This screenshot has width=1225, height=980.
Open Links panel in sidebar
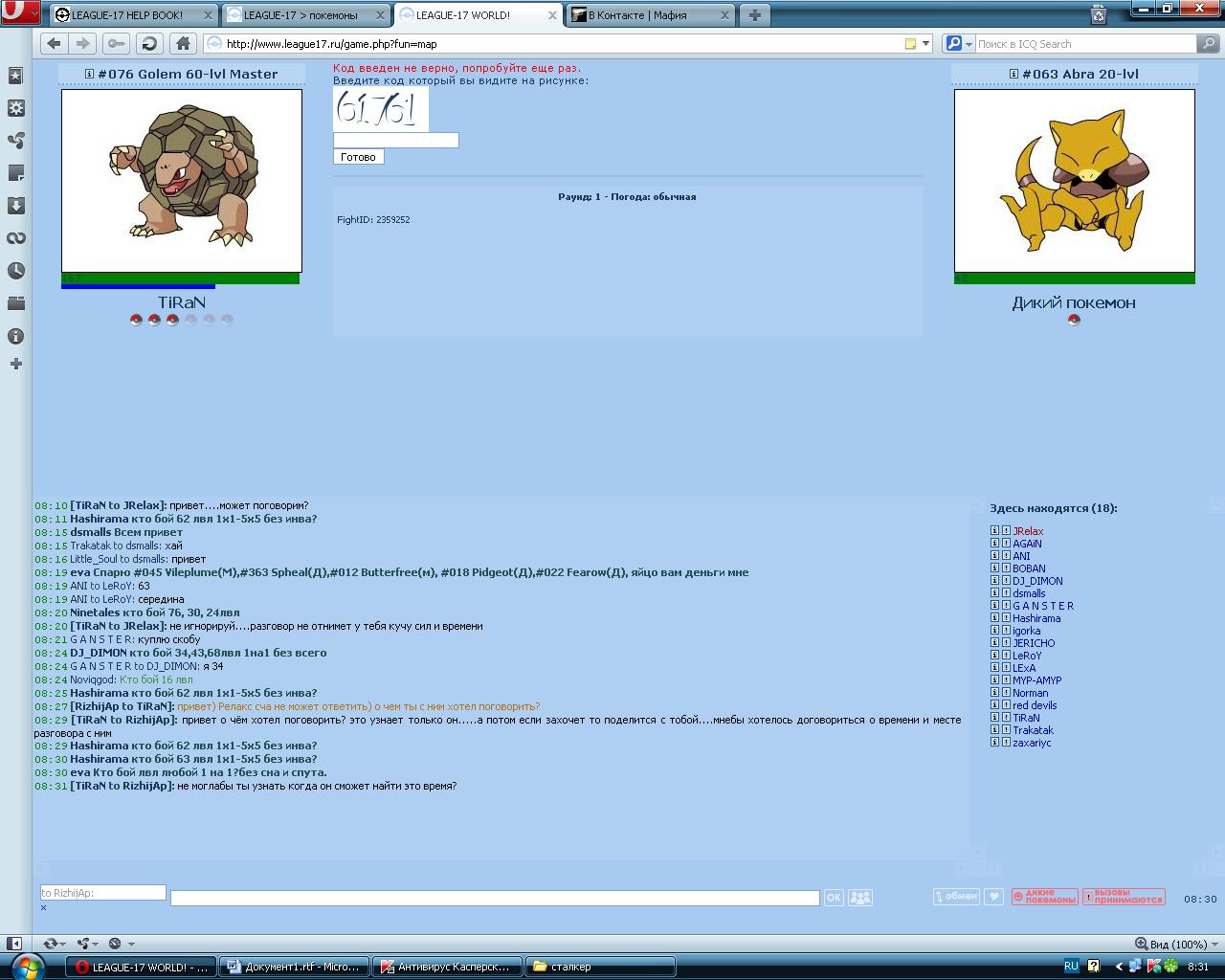pos(15,238)
